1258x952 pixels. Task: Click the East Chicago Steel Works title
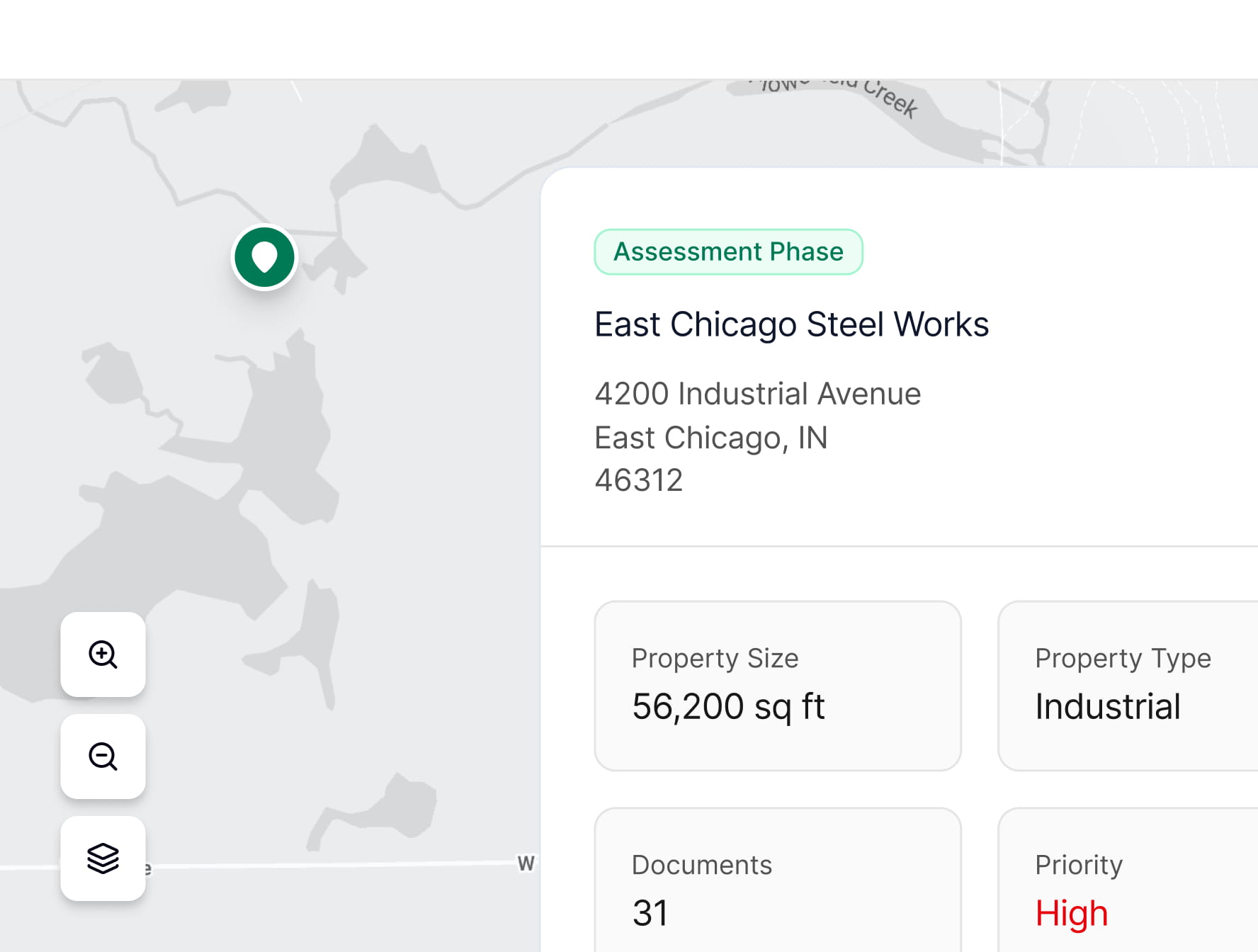click(791, 324)
